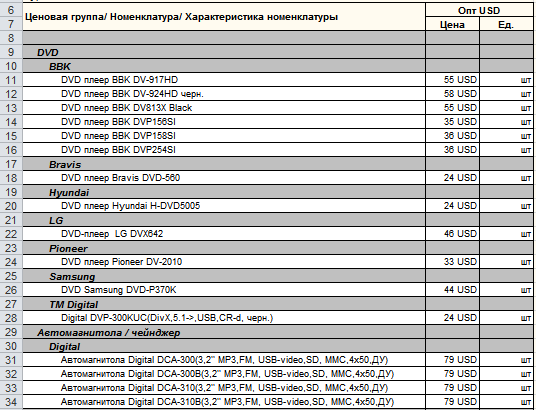Click 'шт' unit cell for Samsung DVD-P370K
Viewport: 536px width, 410px height.
pos(506,290)
